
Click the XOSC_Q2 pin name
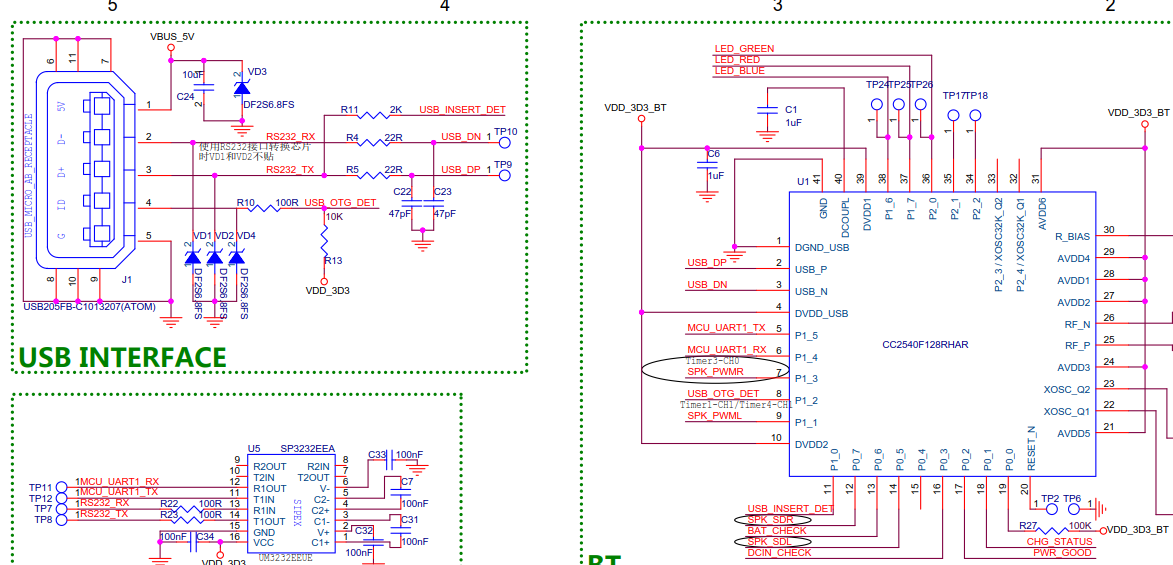click(1067, 389)
